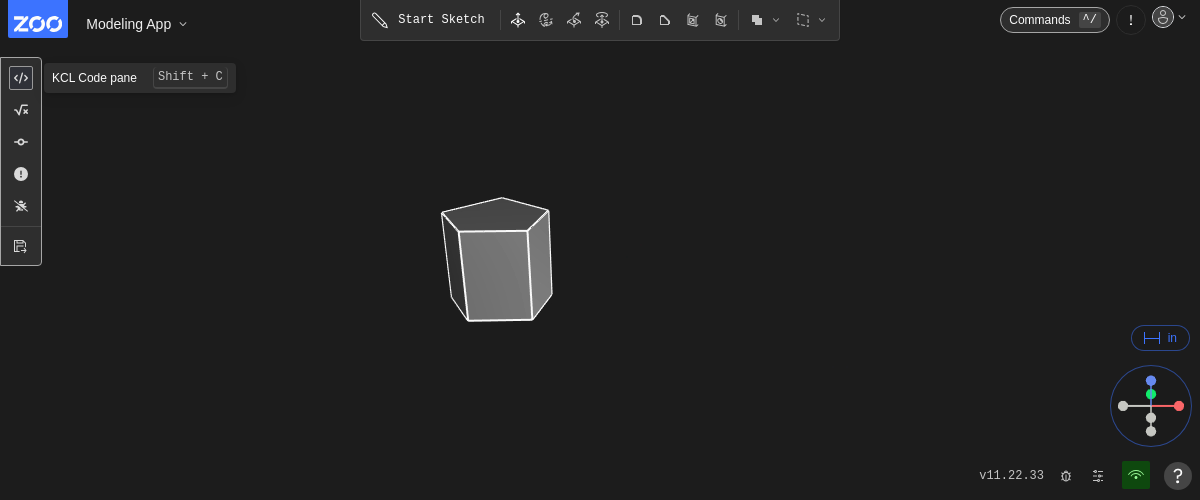The image size is (1200, 500).
Task: Open the Commands palette button
Action: tap(1054, 20)
